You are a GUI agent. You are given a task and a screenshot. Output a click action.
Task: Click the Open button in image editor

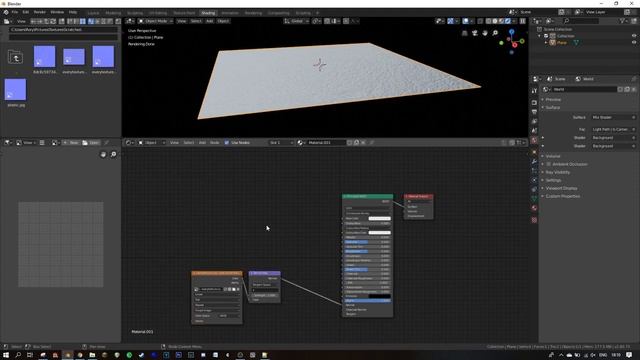click(x=91, y=143)
